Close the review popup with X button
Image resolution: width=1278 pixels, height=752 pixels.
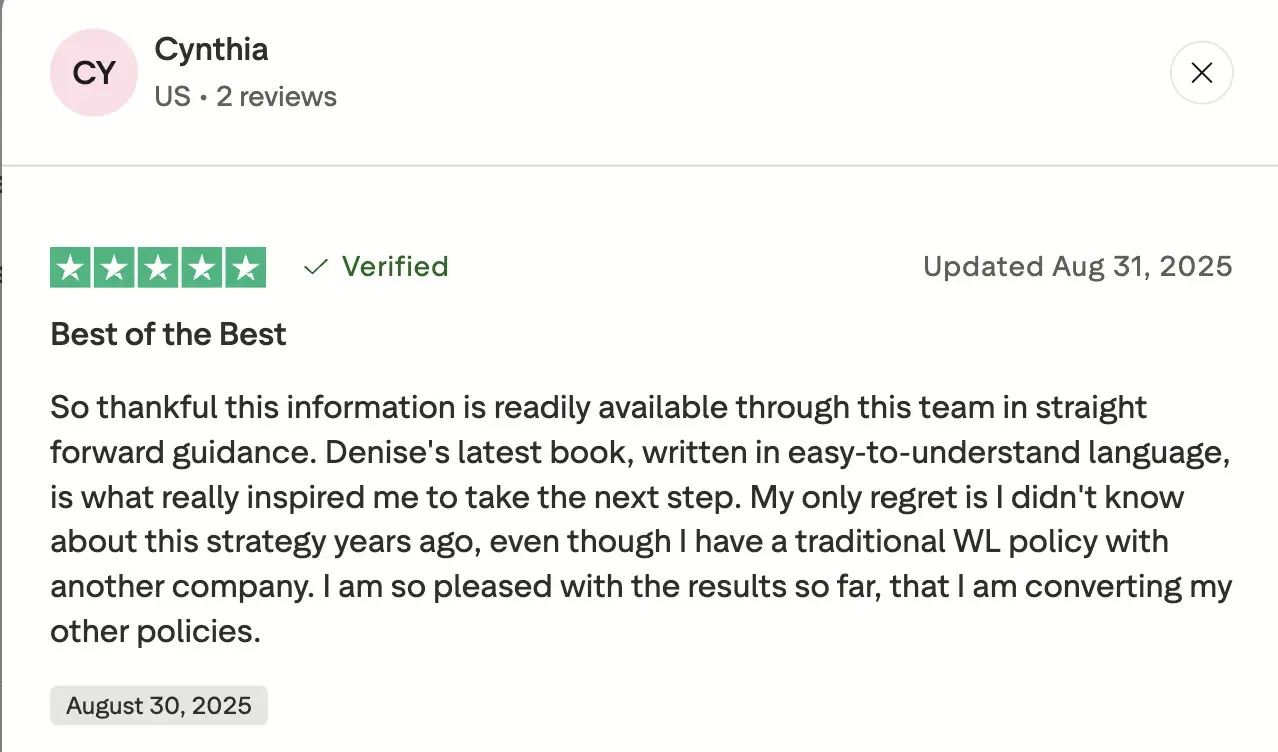(1201, 73)
